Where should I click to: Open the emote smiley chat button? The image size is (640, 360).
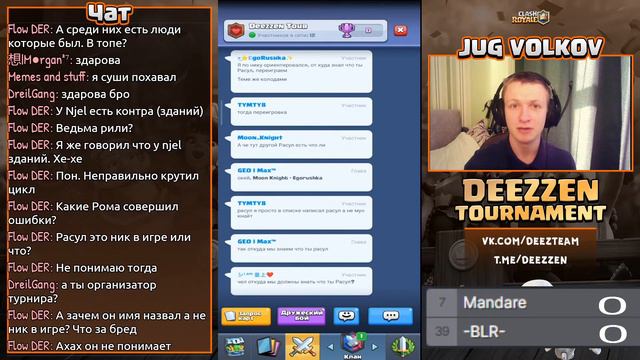pyautogui.click(x=347, y=316)
